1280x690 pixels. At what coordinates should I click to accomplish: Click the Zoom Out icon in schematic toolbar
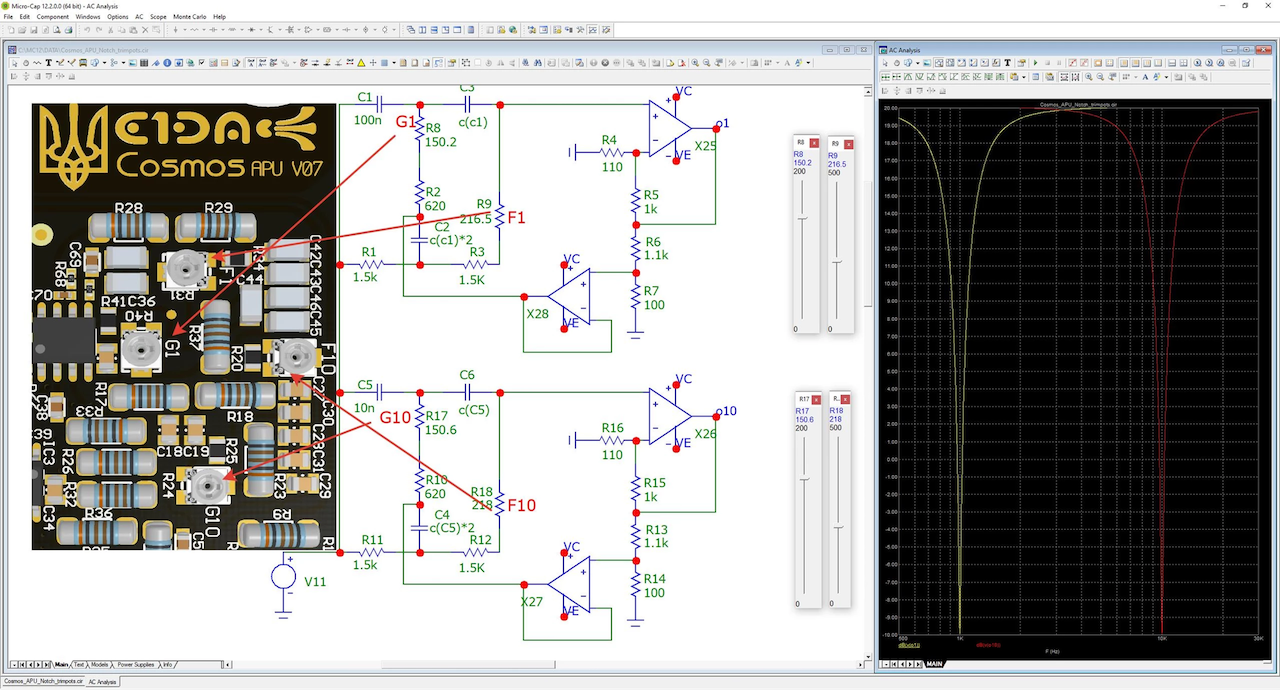(706, 63)
